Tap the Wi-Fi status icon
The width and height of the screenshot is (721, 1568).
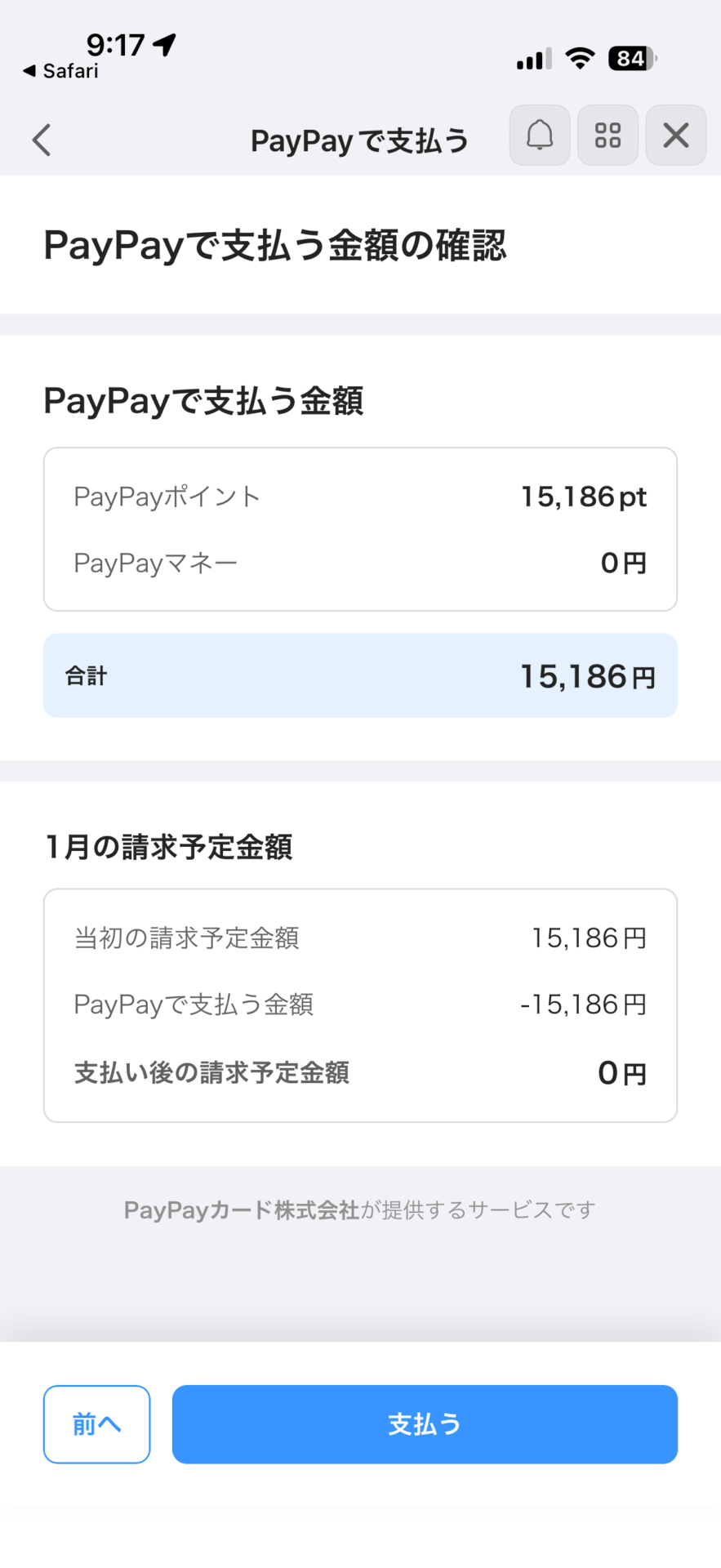coord(580,59)
